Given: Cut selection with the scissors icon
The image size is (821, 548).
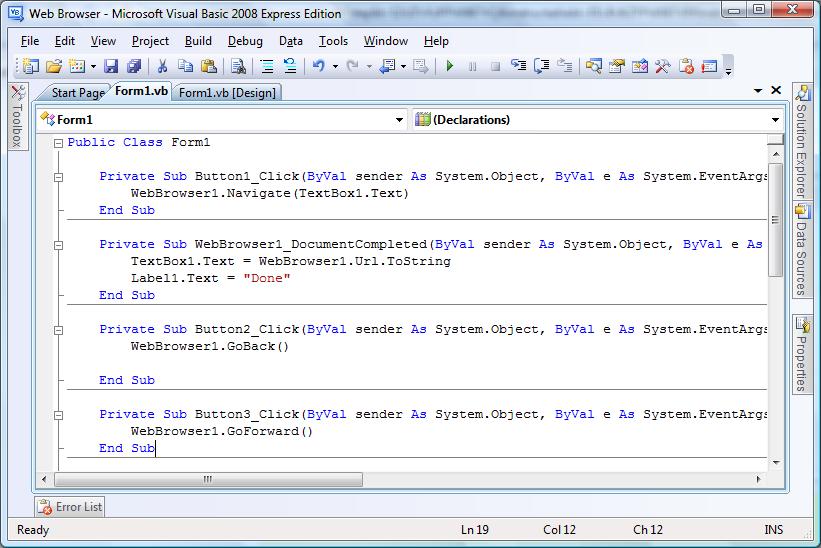Looking at the screenshot, I should (162, 66).
